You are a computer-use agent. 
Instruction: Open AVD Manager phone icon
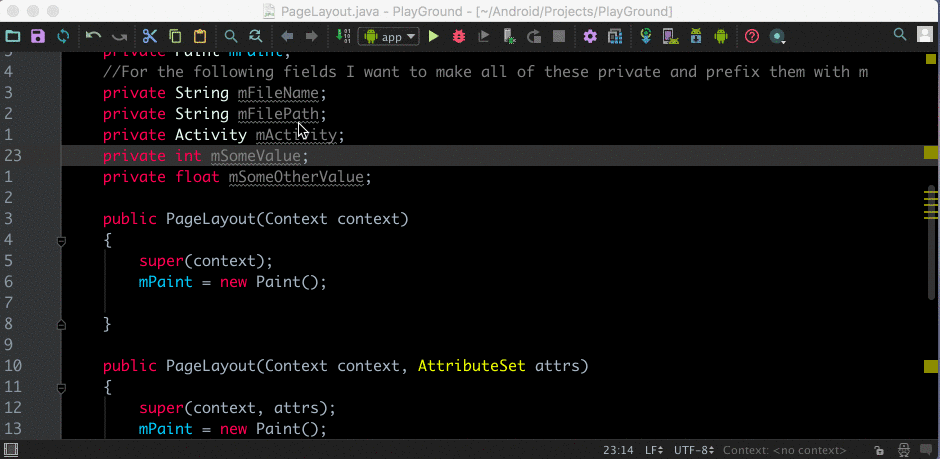(x=670, y=37)
